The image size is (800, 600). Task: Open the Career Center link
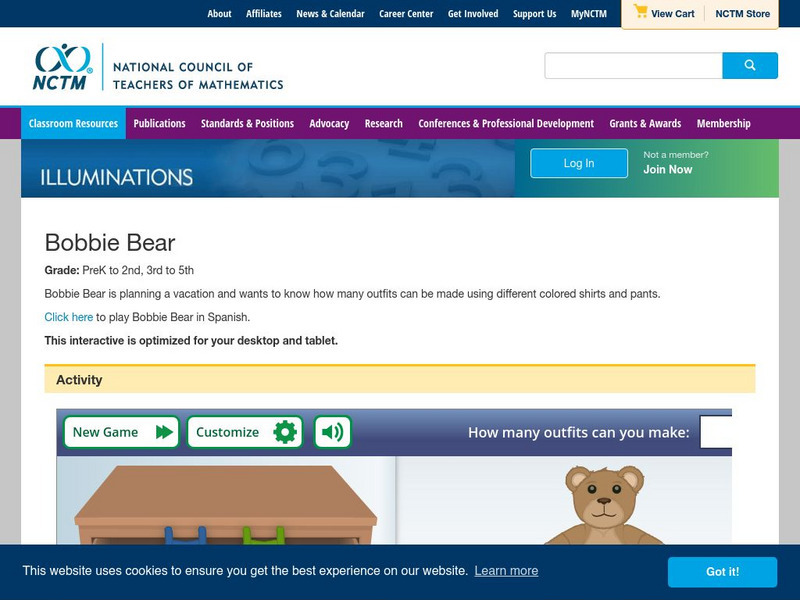(x=406, y=14)
